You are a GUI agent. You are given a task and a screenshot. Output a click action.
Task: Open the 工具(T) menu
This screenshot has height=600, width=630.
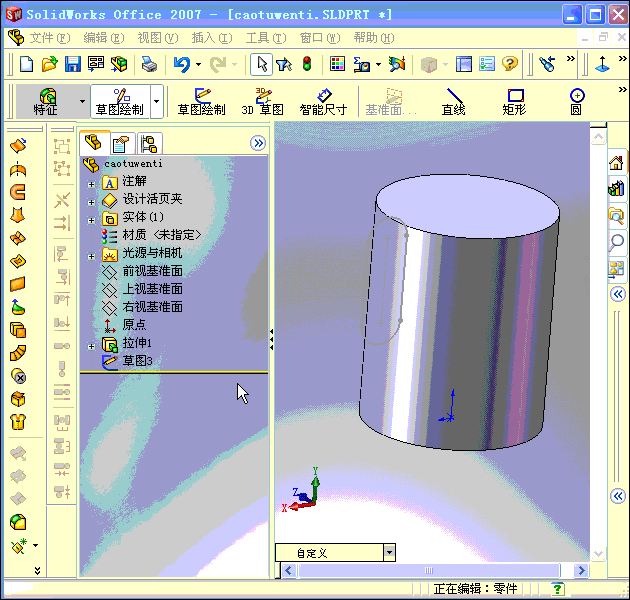coord(266,38)
